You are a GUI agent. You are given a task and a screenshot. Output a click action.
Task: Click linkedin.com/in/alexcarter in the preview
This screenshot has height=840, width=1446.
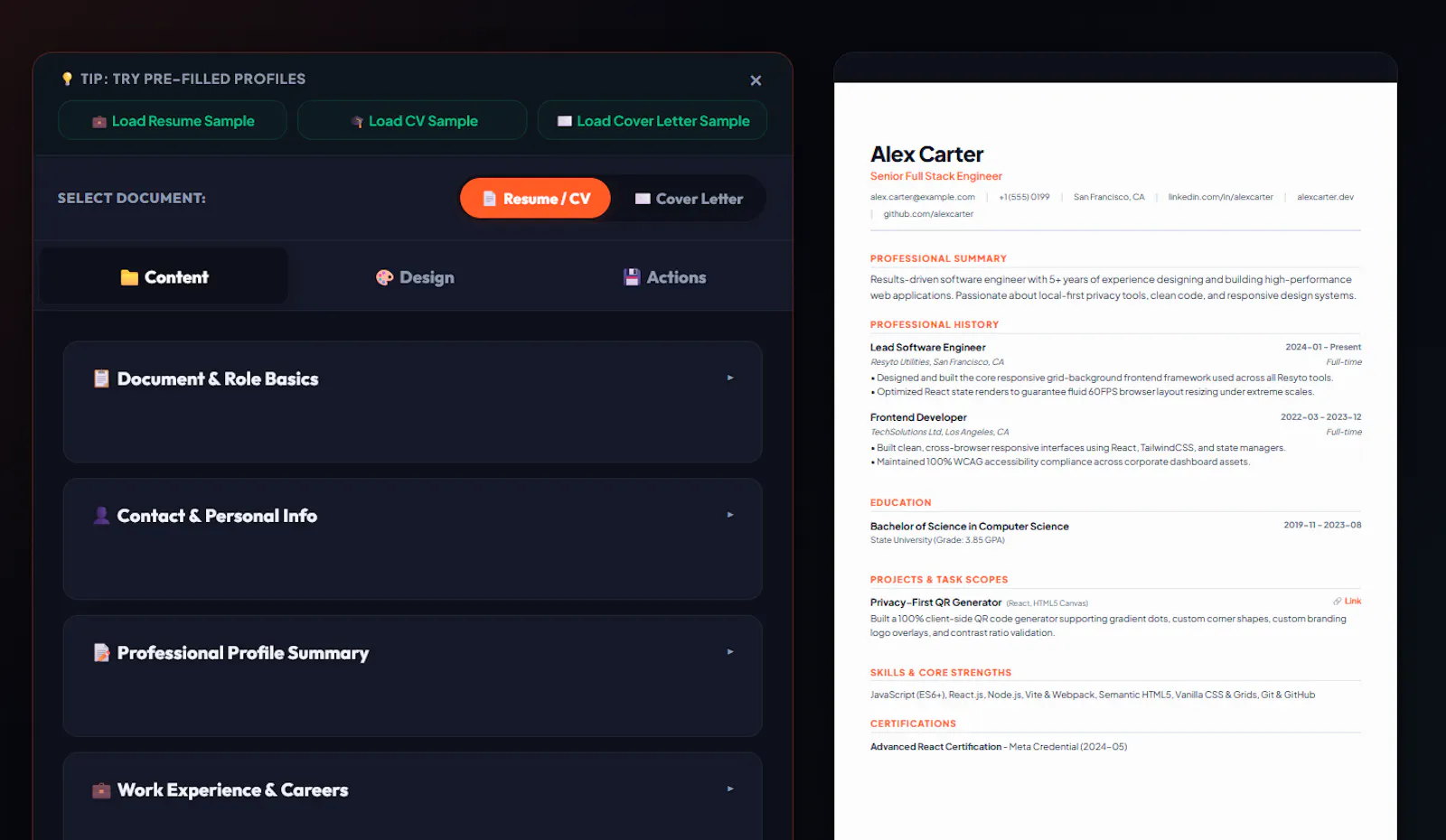(x=1220, y=197)
